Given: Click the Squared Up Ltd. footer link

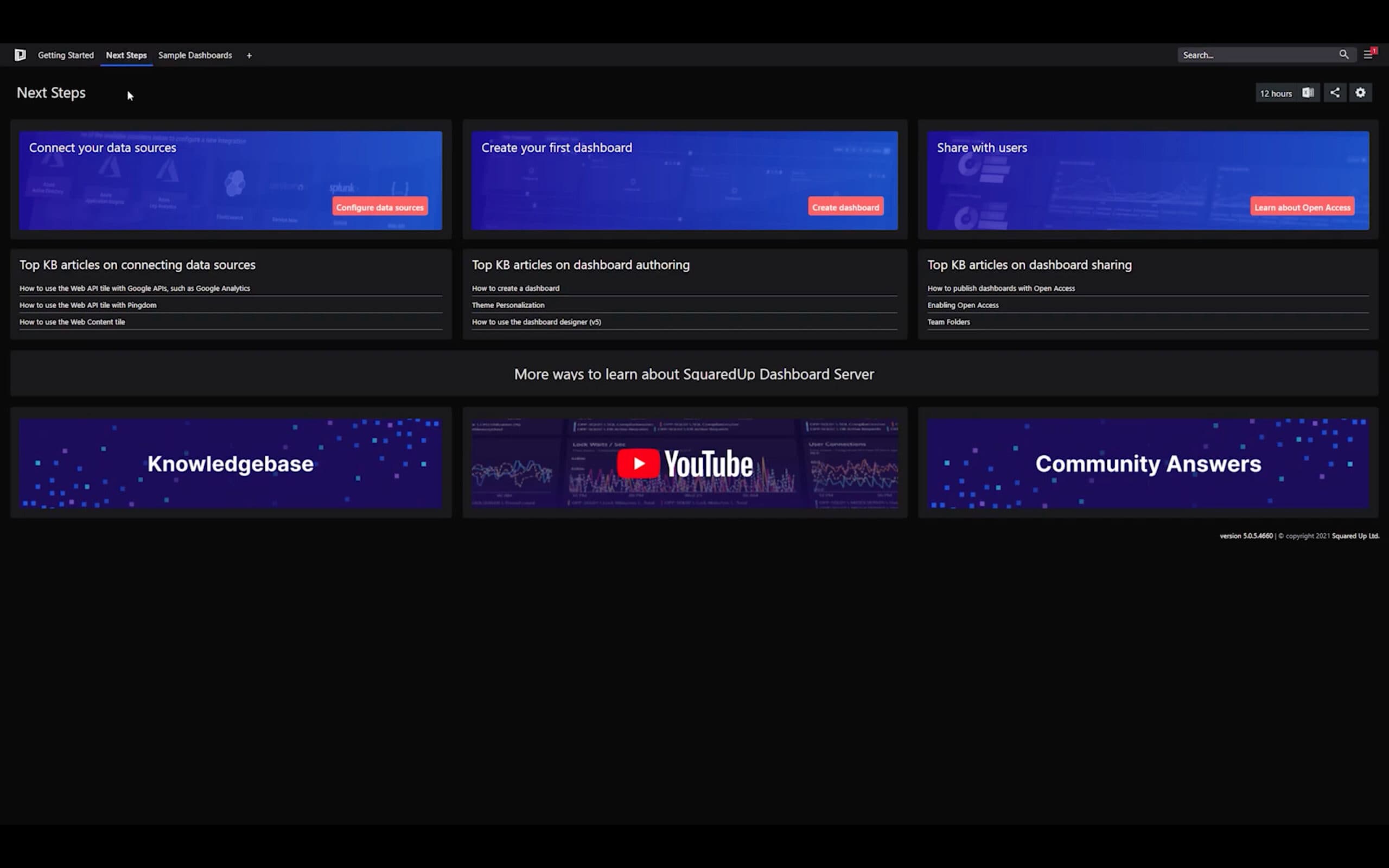Looking at the screenshot, I should [x=1355, y=536].
